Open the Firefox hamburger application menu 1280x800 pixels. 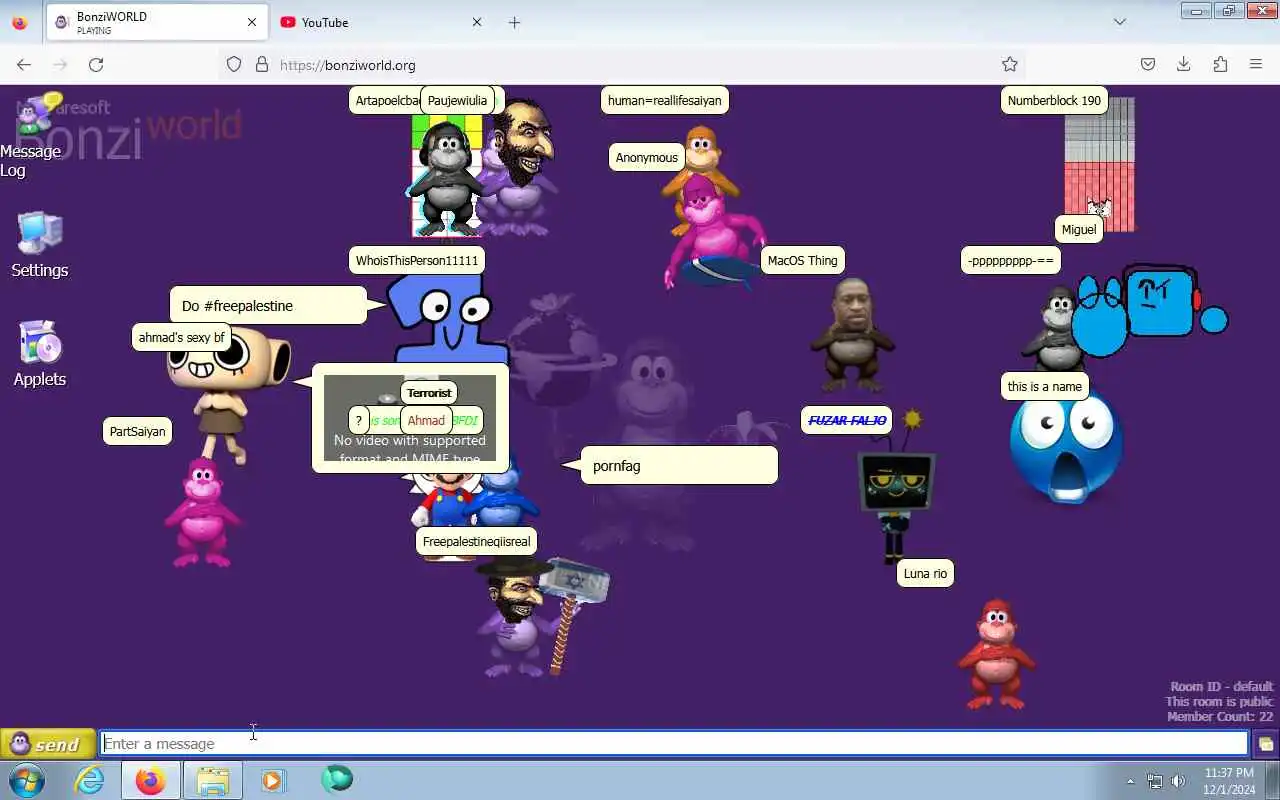tap(1256, 64)
